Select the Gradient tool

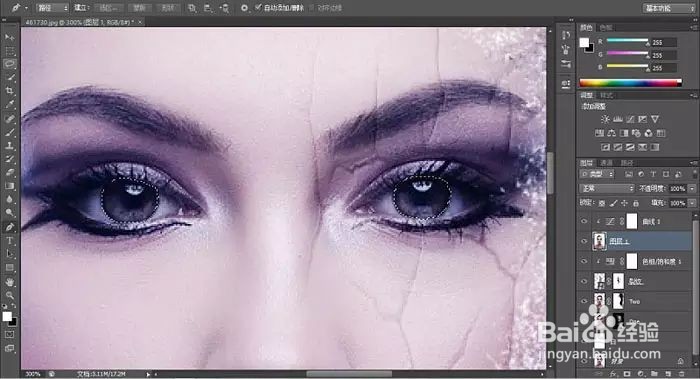click(x=9, y=186)
